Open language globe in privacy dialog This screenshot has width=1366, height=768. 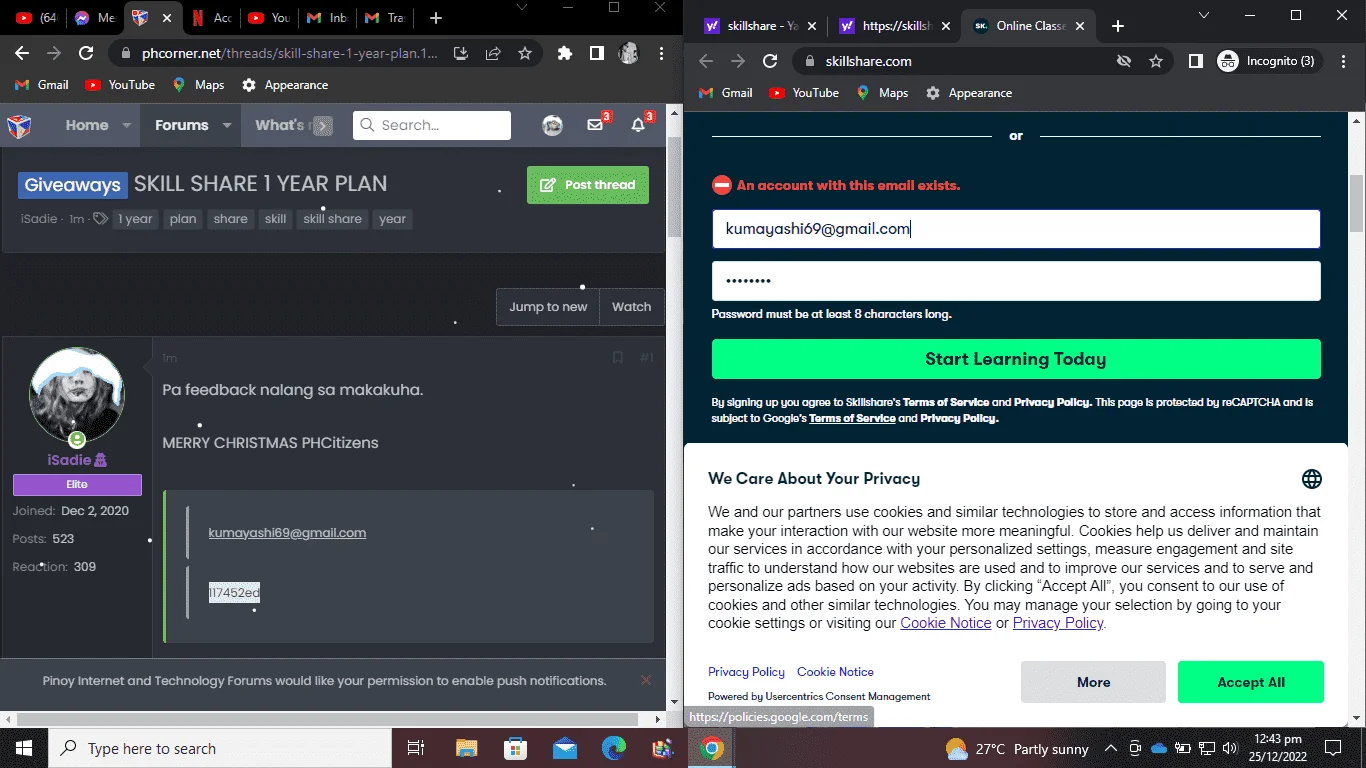1312,479
